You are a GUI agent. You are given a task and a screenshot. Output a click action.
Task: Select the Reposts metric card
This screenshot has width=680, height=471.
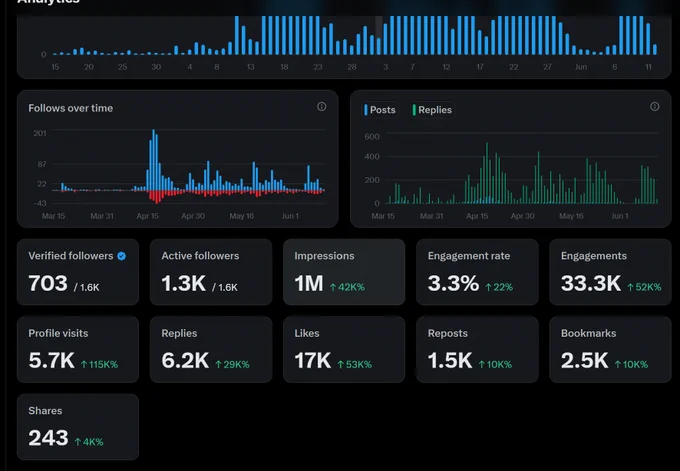point(477,350)
